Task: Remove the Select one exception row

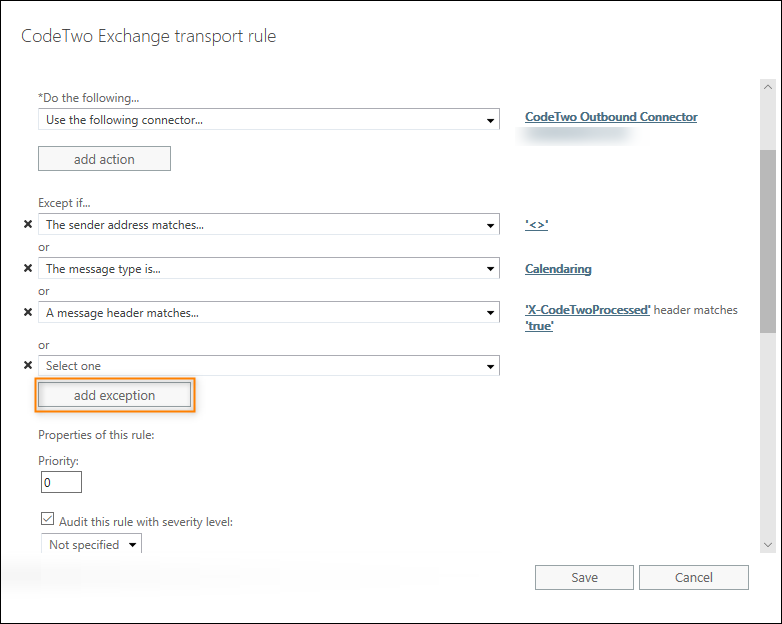Action: tap(28, 365)
